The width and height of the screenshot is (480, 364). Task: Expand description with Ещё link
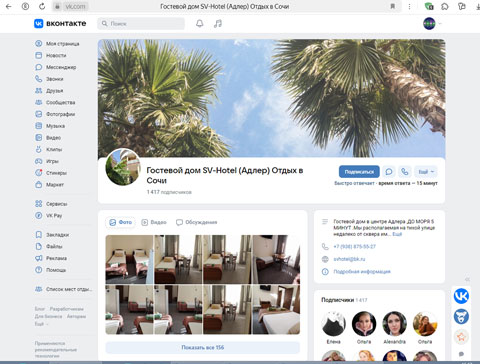[x=397, y=234]
